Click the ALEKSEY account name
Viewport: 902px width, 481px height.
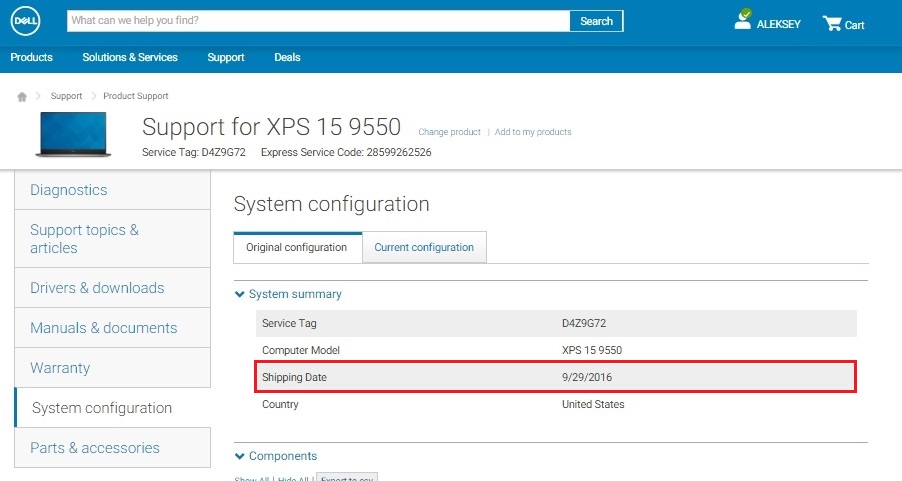[778, 24]
